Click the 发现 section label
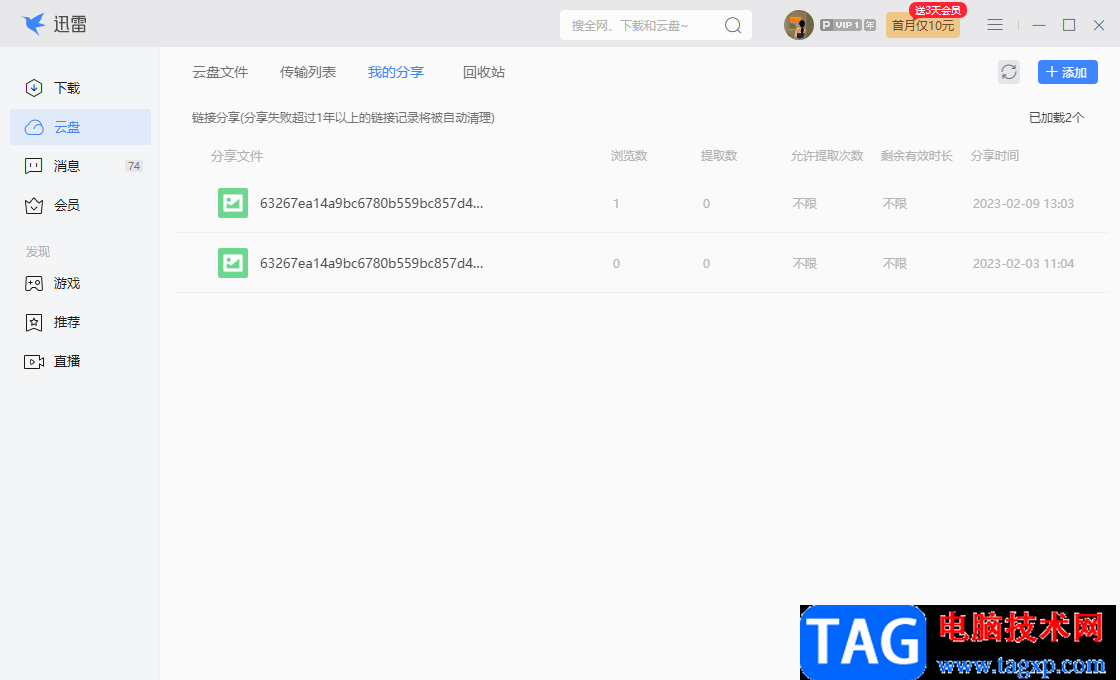 (x=38, y=251)
